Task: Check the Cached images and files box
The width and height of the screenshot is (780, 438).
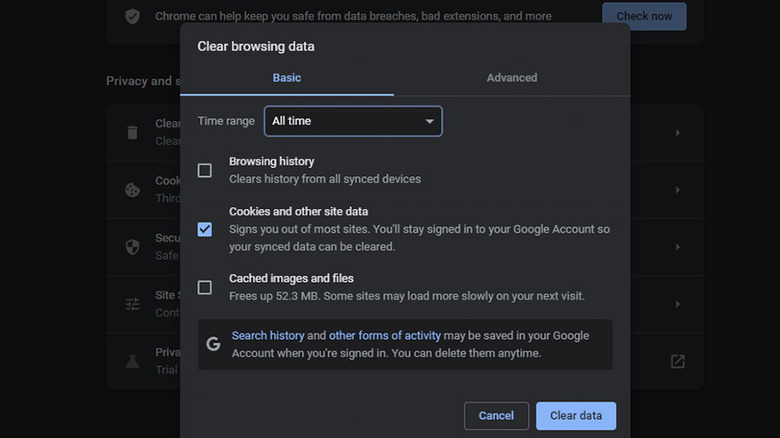Action: point(205,287)
